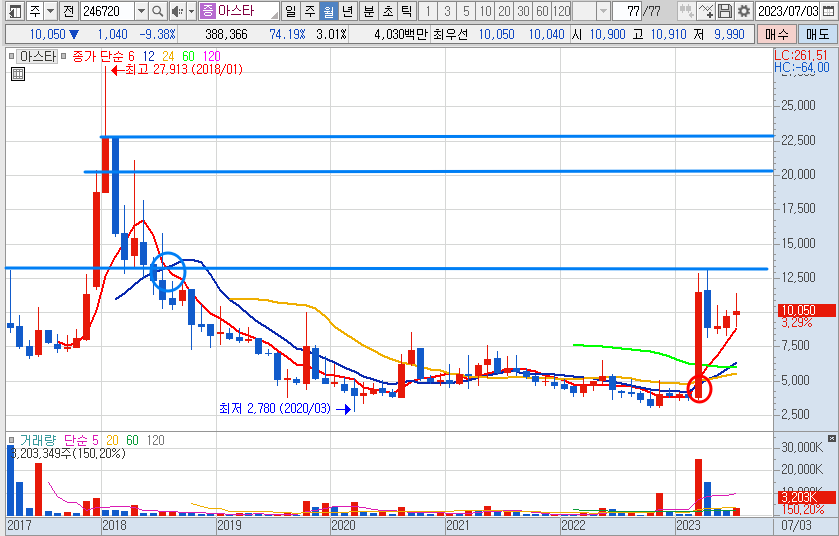Select interval 1 button
The image size is (839, 536).
[x=428, y=11]
